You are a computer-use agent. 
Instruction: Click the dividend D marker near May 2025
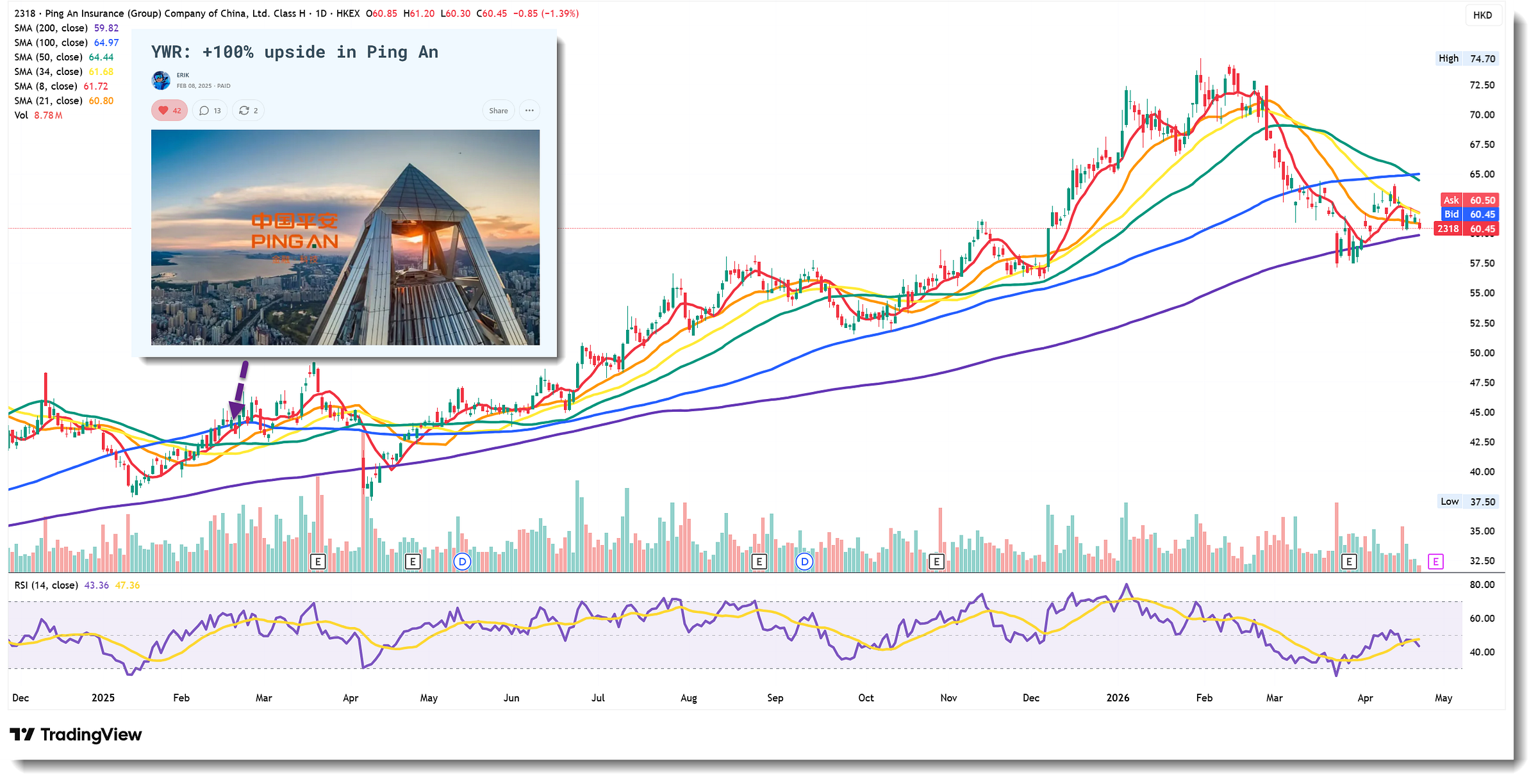[x=462, y=562]
